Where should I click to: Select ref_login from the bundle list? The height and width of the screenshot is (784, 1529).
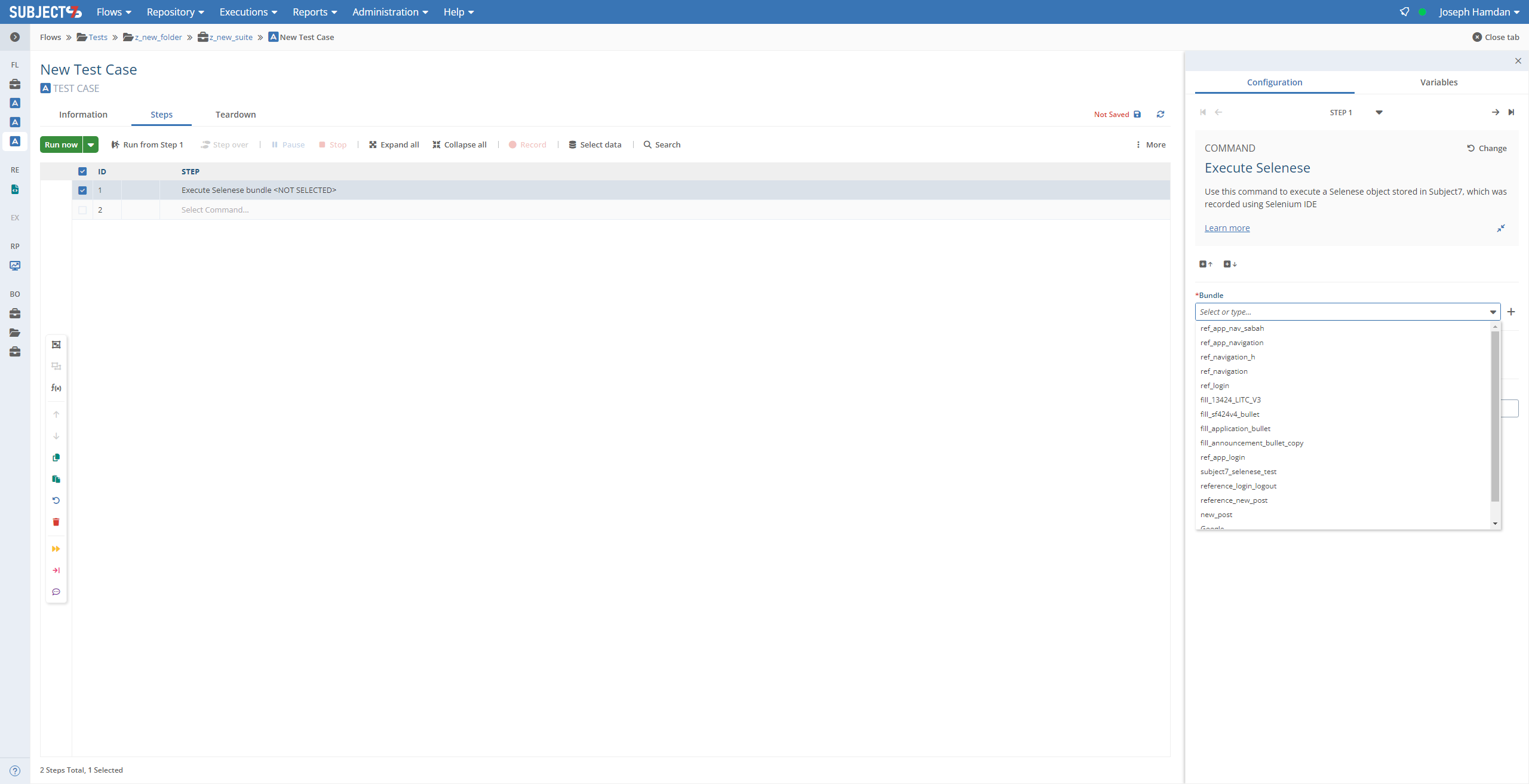click(x=1214, y=386)
